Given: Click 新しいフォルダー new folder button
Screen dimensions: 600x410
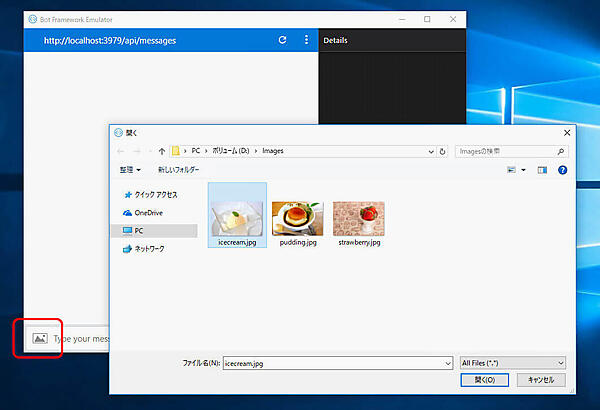Looking at the screenshot, I should (178, 170).
